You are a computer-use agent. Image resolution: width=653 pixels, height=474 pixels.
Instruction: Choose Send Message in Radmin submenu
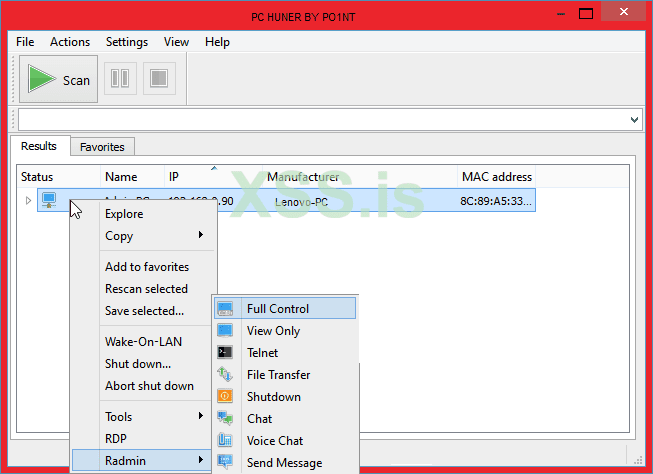285,462
